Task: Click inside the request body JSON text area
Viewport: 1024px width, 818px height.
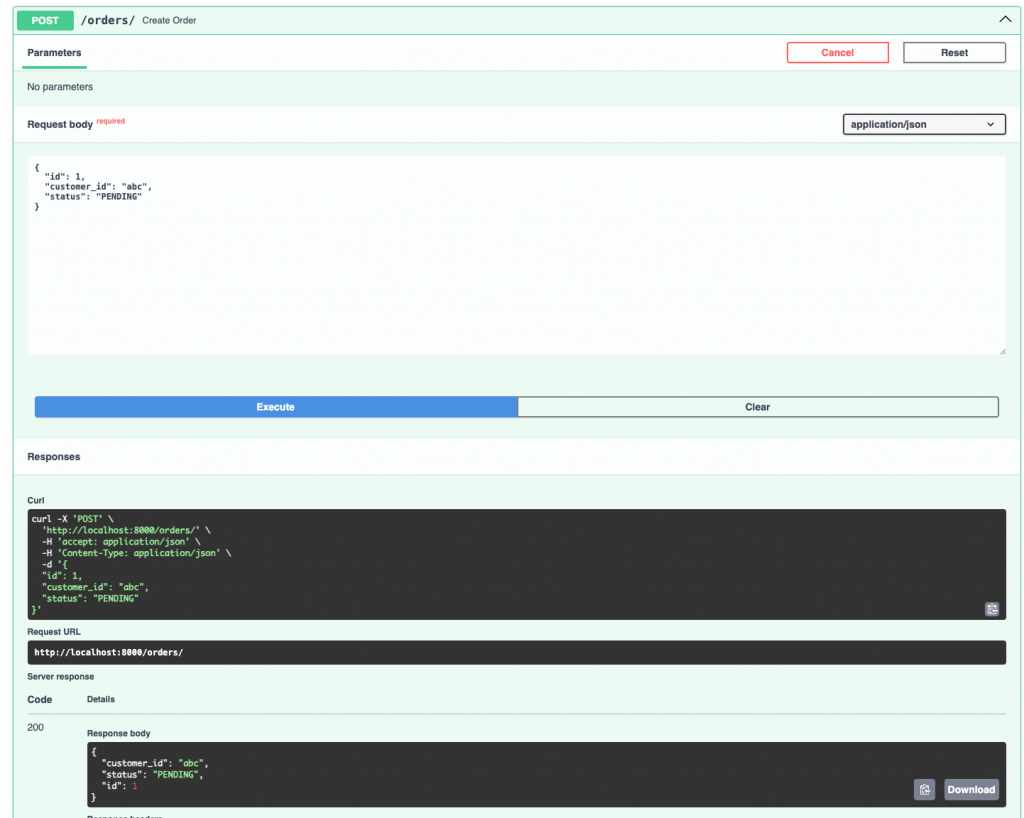Action: click(517, 255)
